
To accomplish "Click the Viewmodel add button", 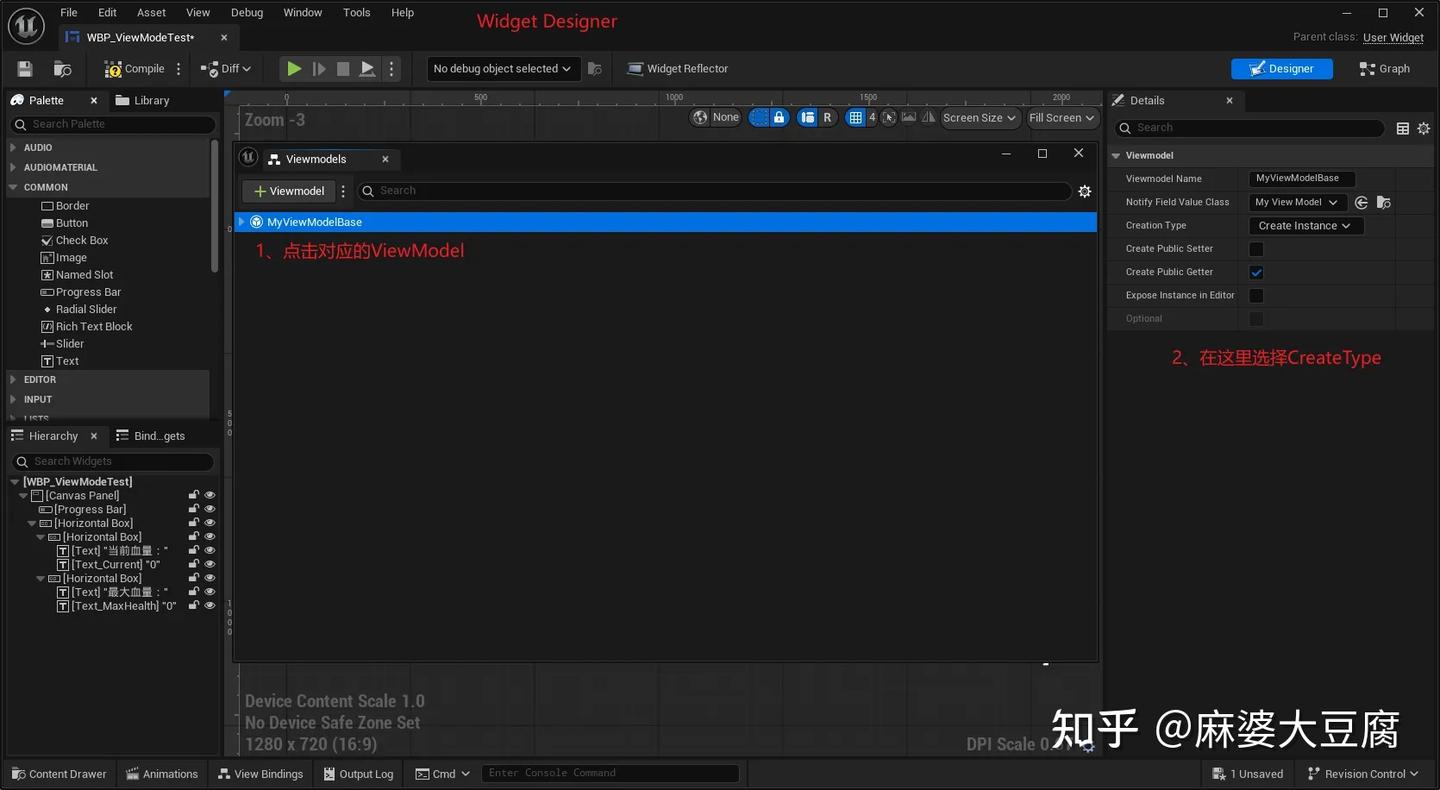I will pyautogui.click(x=288, y=190).
